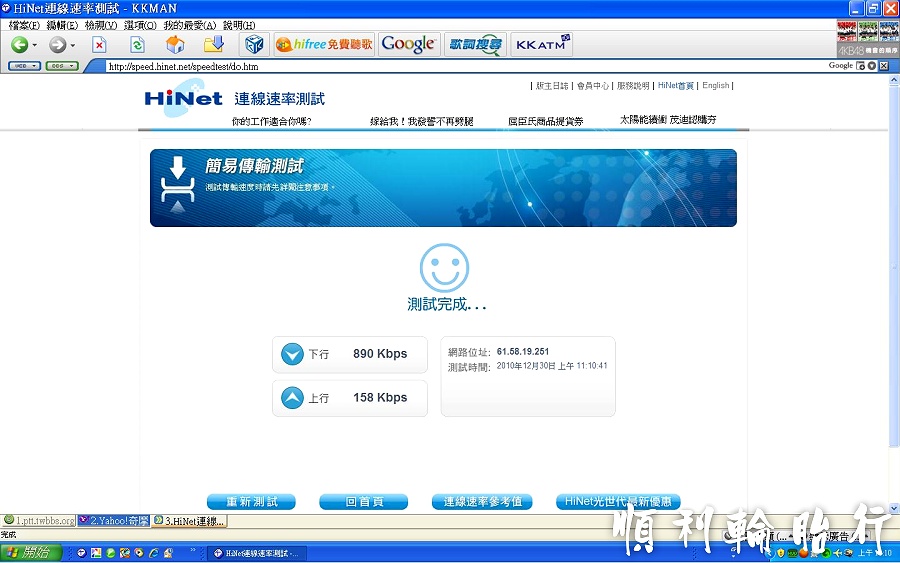Select the IP address 61.58.19.251
The image size is (900, 563).
point(523,351)
